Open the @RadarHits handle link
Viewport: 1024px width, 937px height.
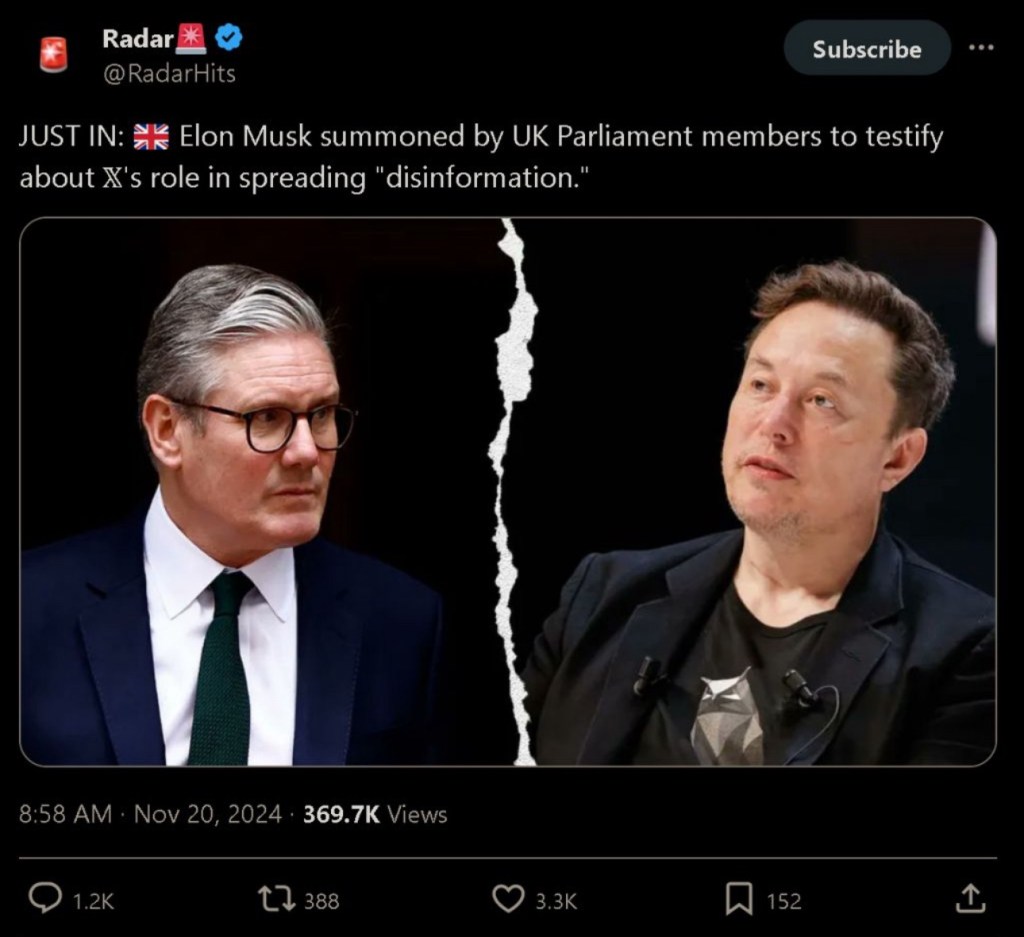[x=169, y=73]
